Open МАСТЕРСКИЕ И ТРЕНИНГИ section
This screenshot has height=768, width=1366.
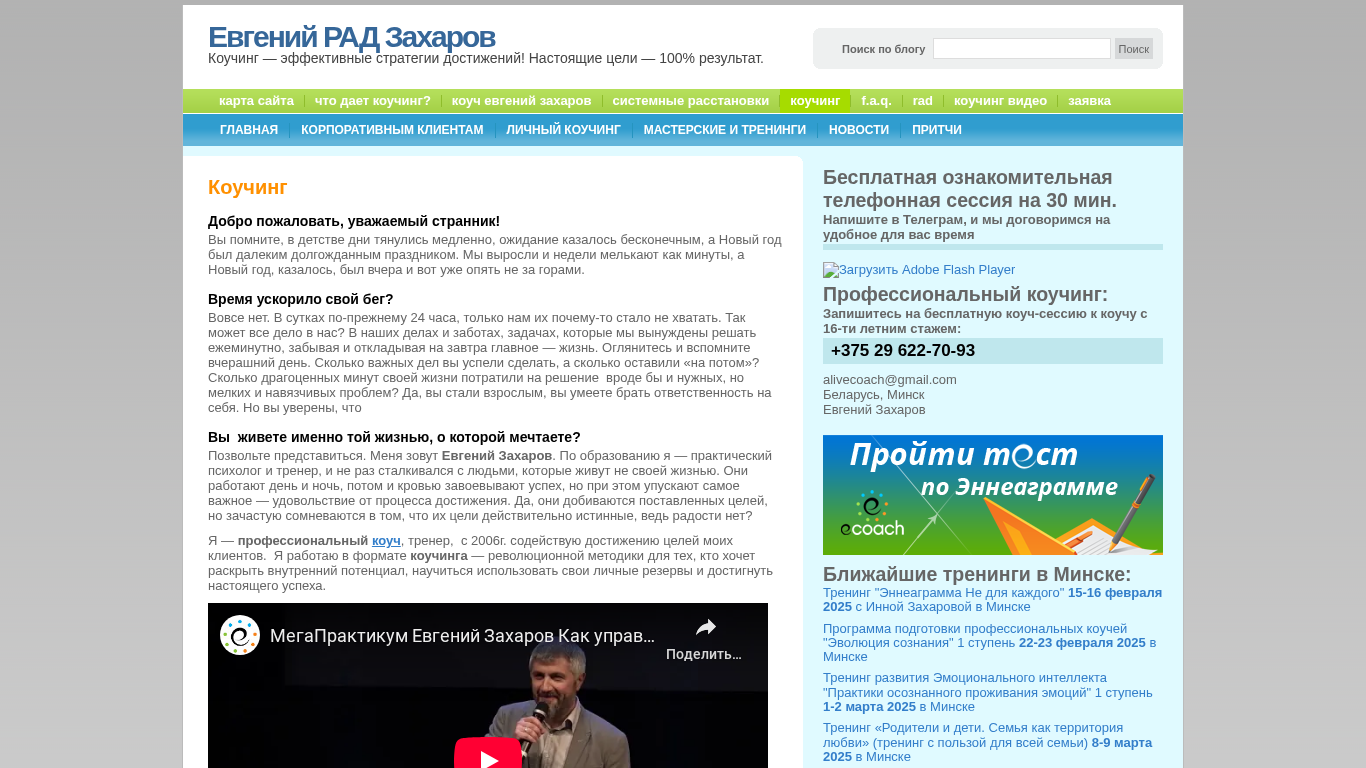[x=725, y=130]
